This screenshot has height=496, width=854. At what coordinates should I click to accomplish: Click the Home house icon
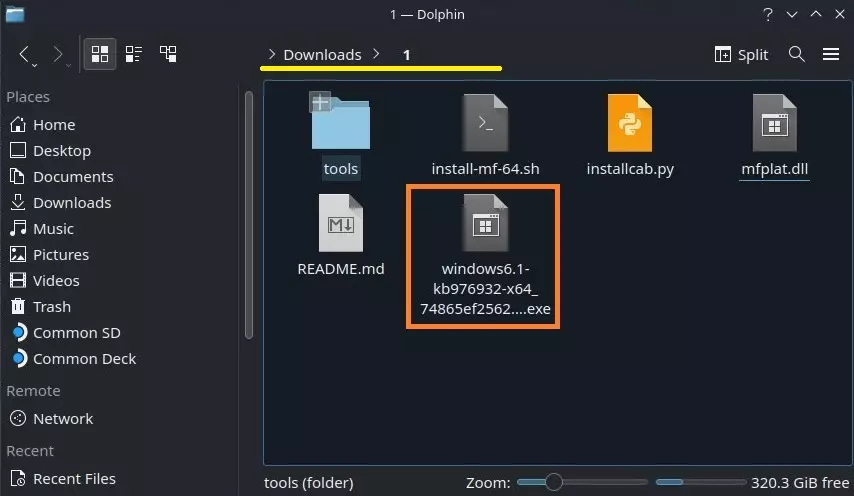18,125
